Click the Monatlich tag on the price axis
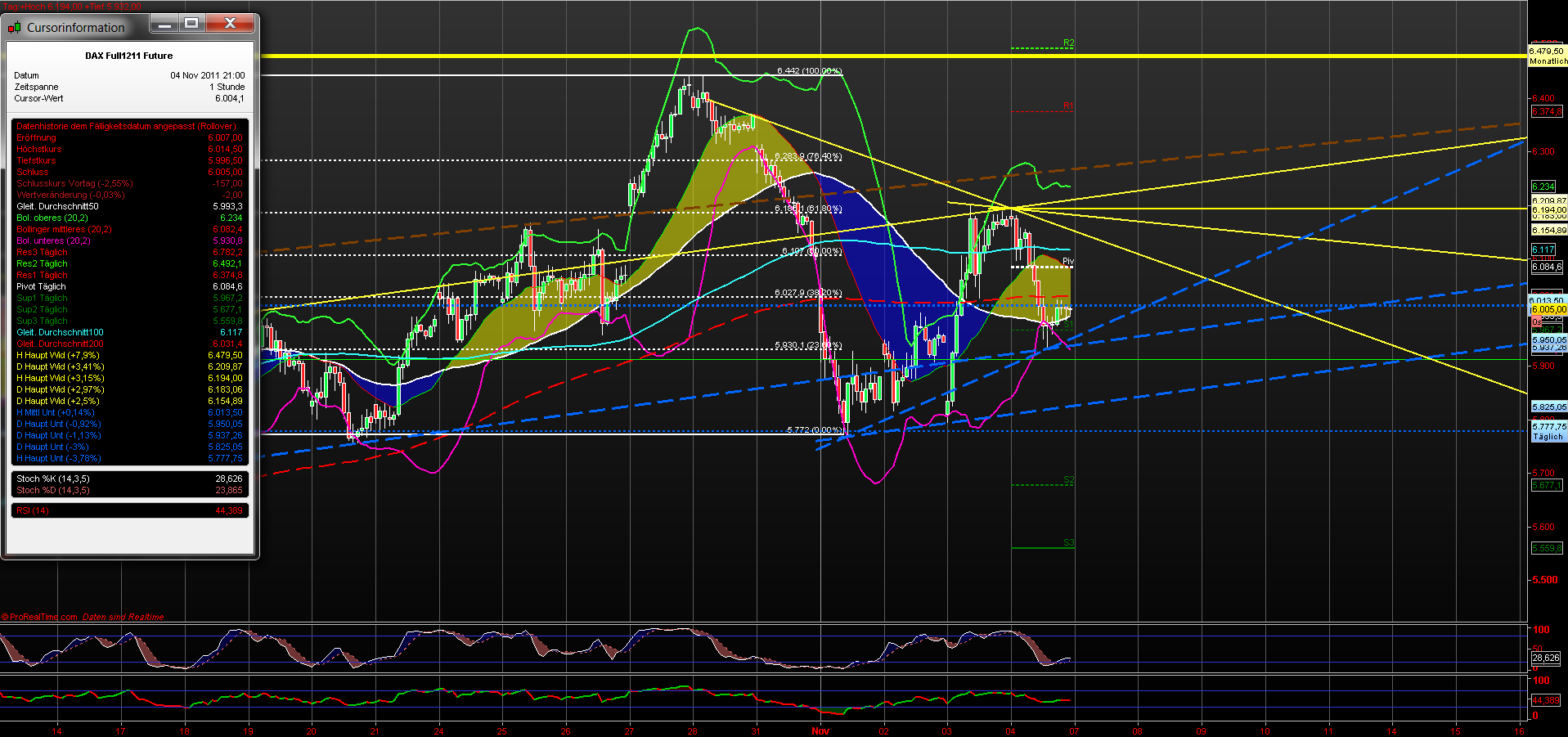 1548,61
